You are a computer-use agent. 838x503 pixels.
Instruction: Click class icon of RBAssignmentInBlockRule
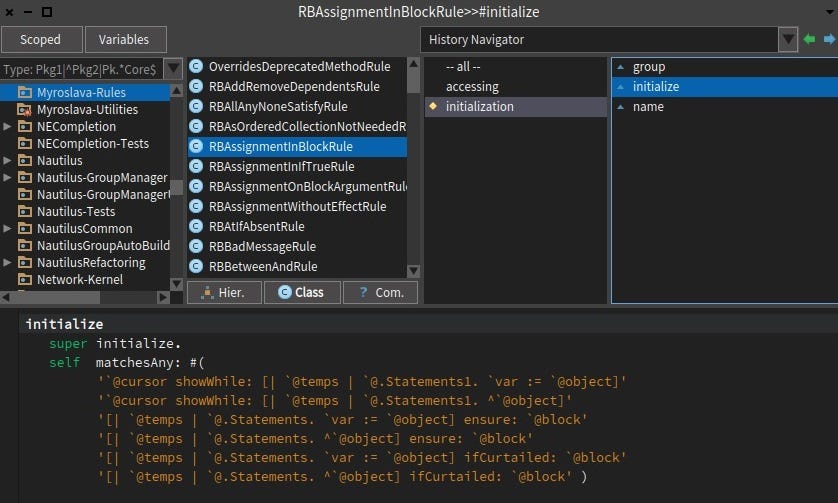(x=196, y=146)
